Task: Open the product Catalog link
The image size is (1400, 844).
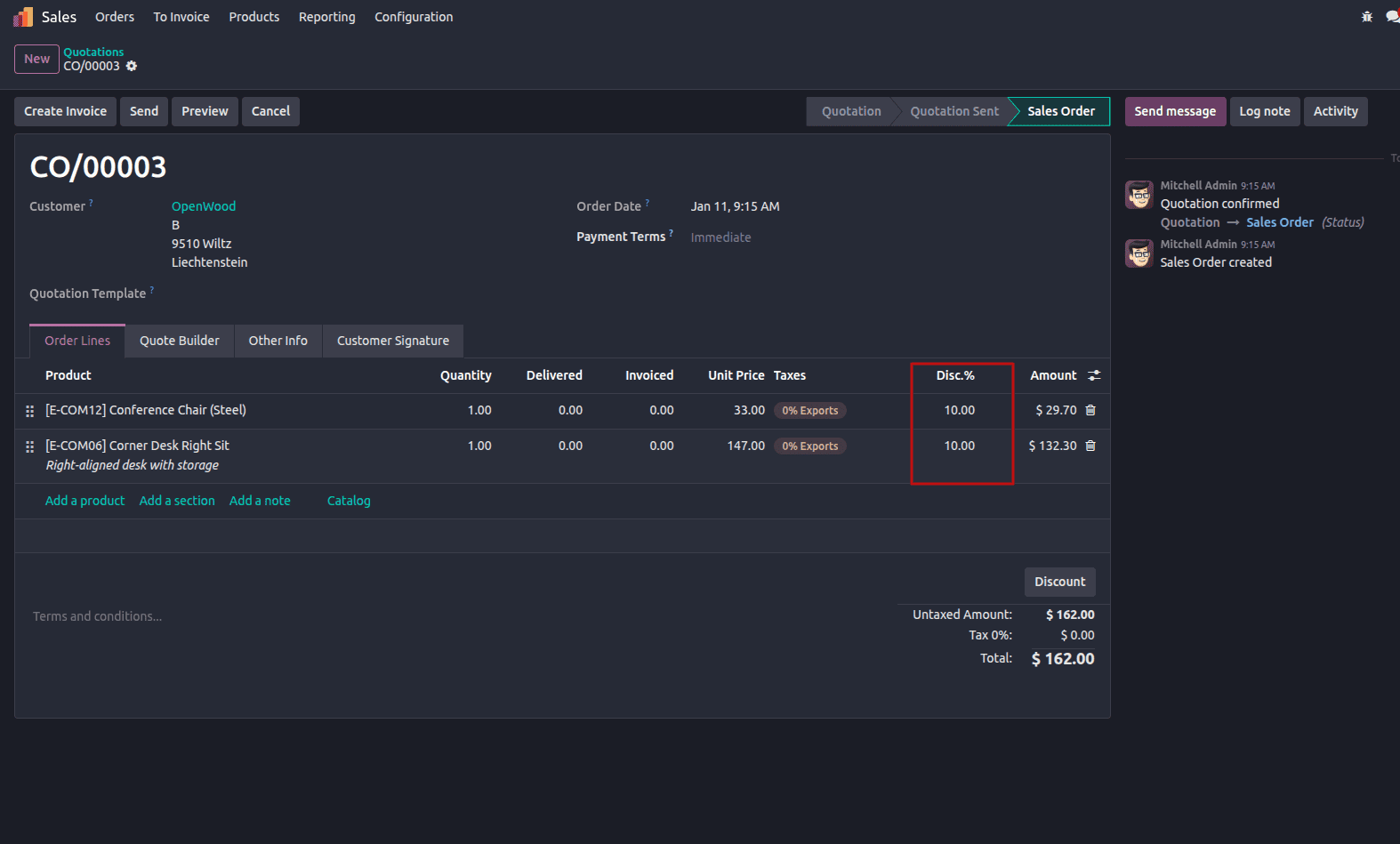Action: click(x=349, y=501)
